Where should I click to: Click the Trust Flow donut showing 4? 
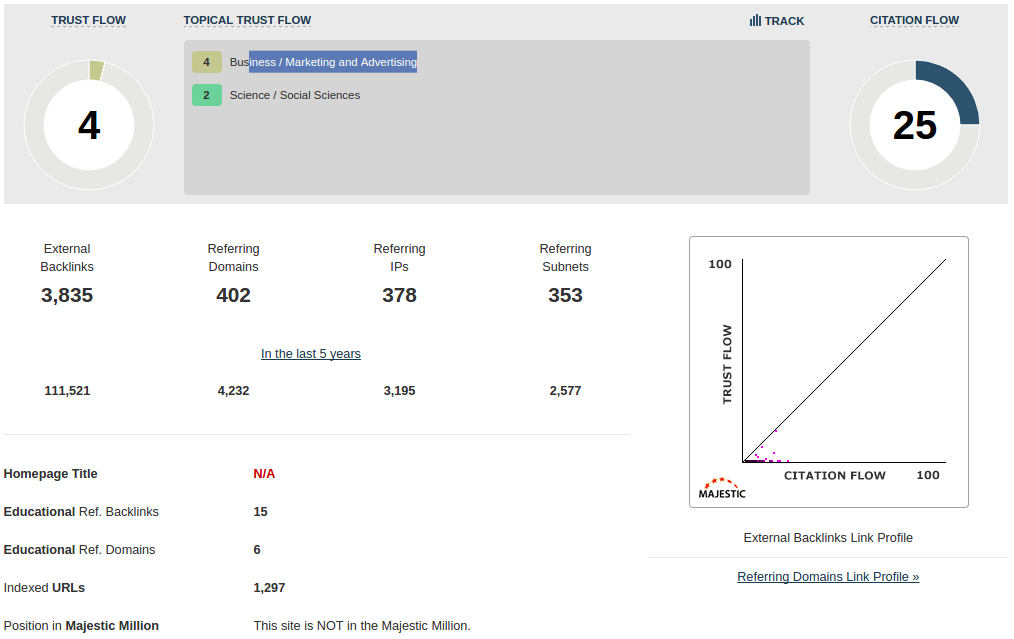(89, 125)
